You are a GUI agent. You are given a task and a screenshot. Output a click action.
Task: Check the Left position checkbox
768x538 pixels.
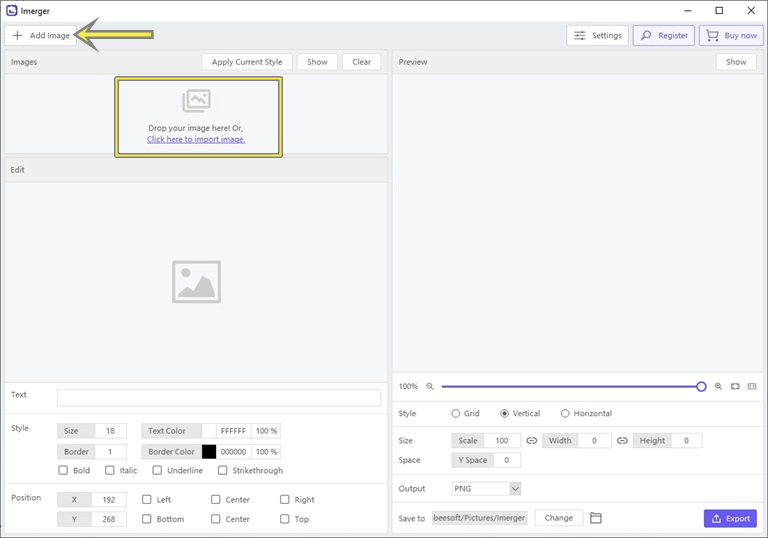(x=146, y=499)
